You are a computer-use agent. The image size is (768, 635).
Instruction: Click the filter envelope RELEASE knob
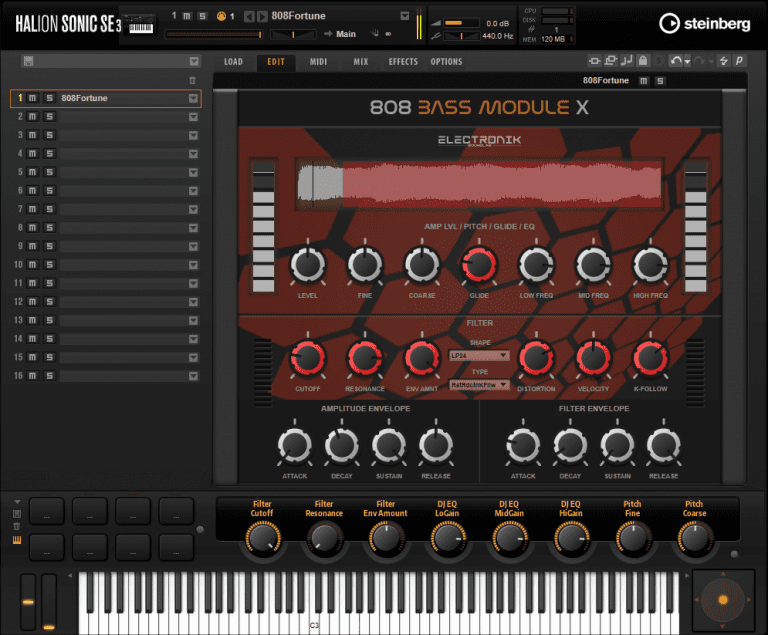(x=664, y=445)
